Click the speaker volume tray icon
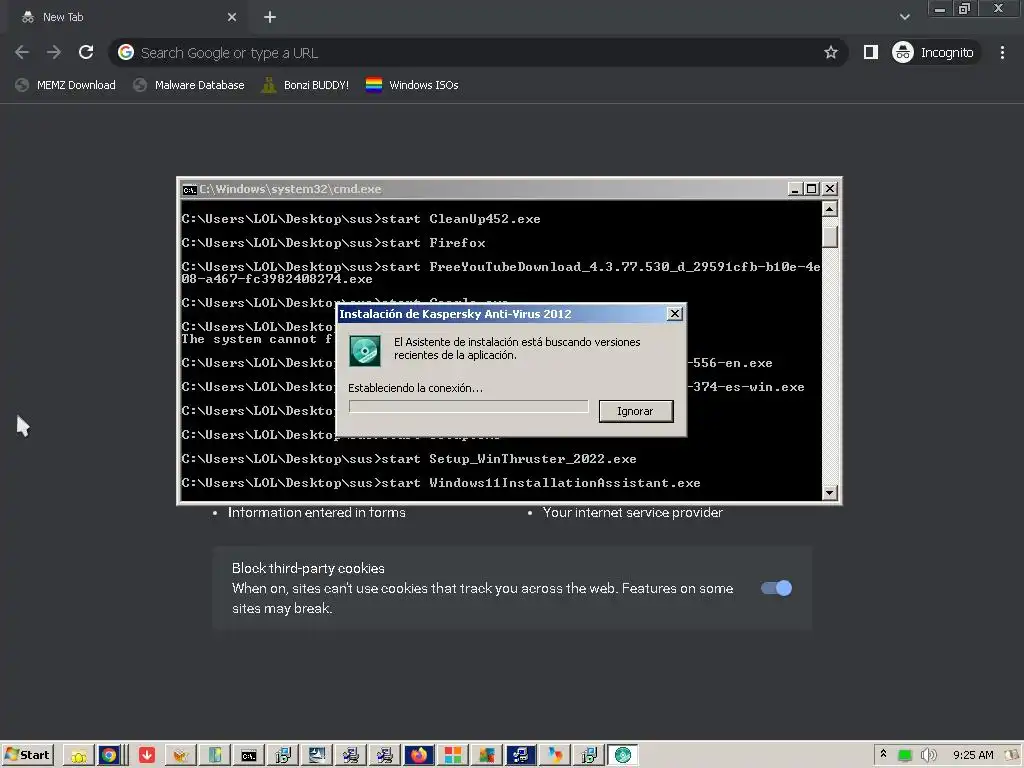This screenshot has width=1024, height=768. tap(928, 756)
